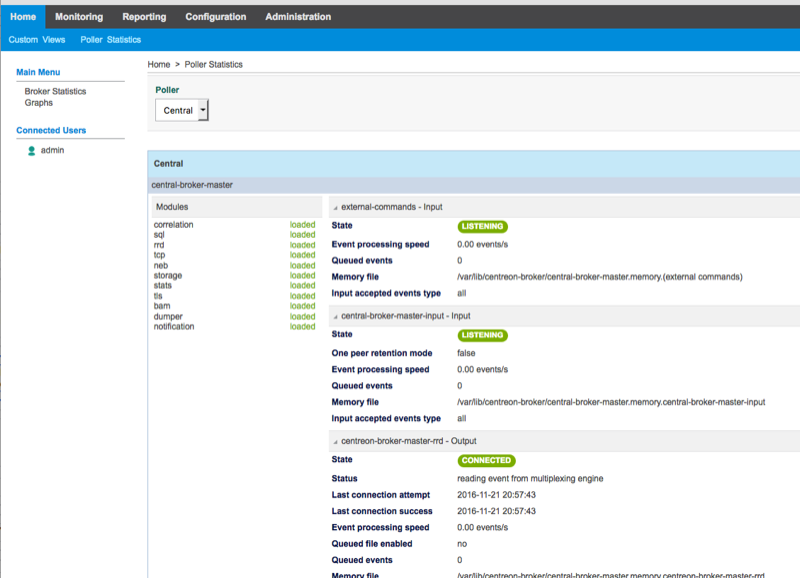This screenshot has width=800, height=578.
Task: Open Broker Statistics in Main Menu
Action: click(55, 91)
